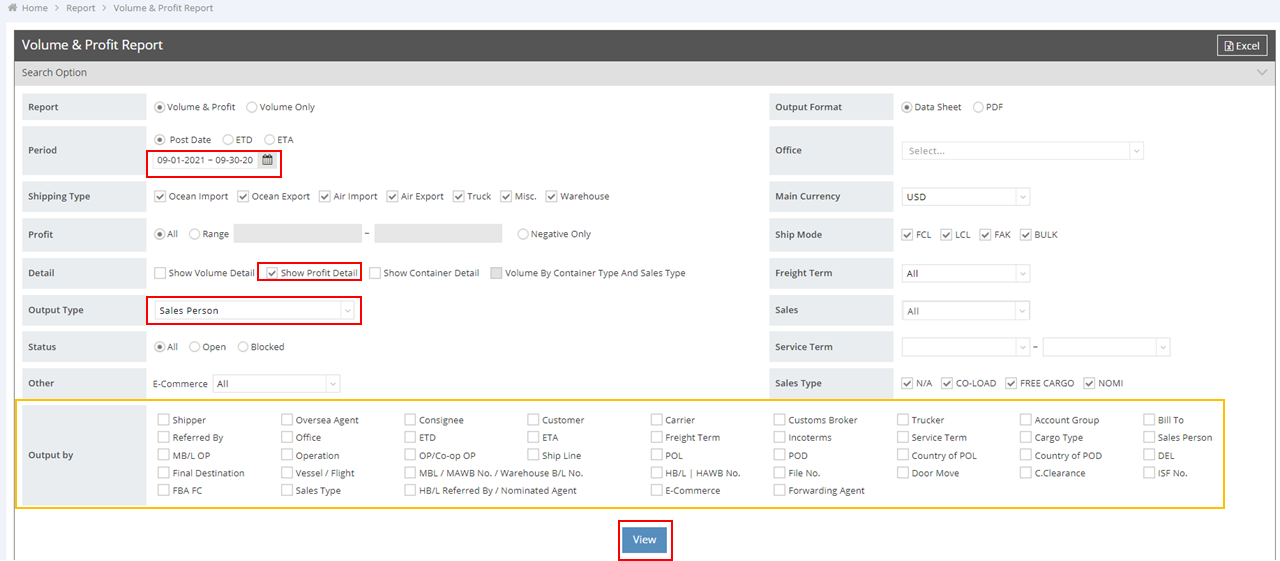
Task: Export report using the Excel button
Action: (1241, 46)
